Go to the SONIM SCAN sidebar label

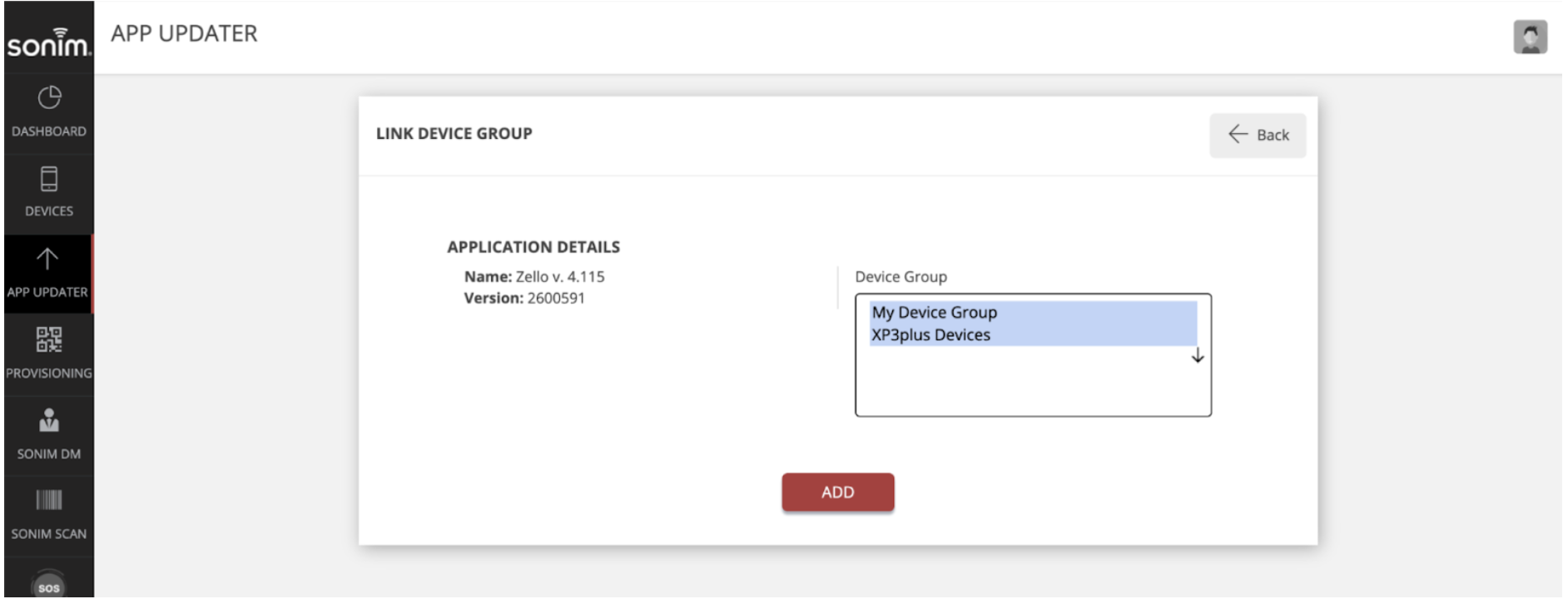[x=49, y=534]
